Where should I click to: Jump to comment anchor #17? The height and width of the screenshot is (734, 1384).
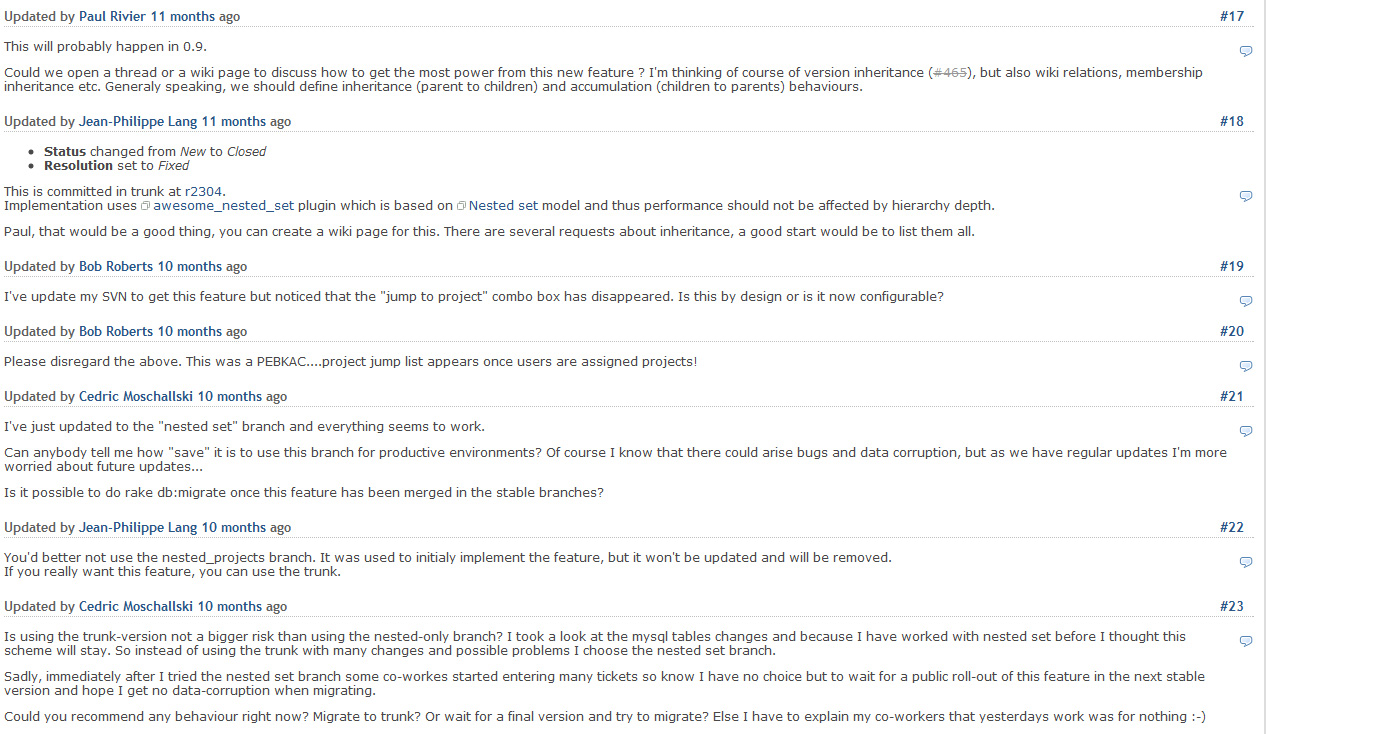[1232, 16]
